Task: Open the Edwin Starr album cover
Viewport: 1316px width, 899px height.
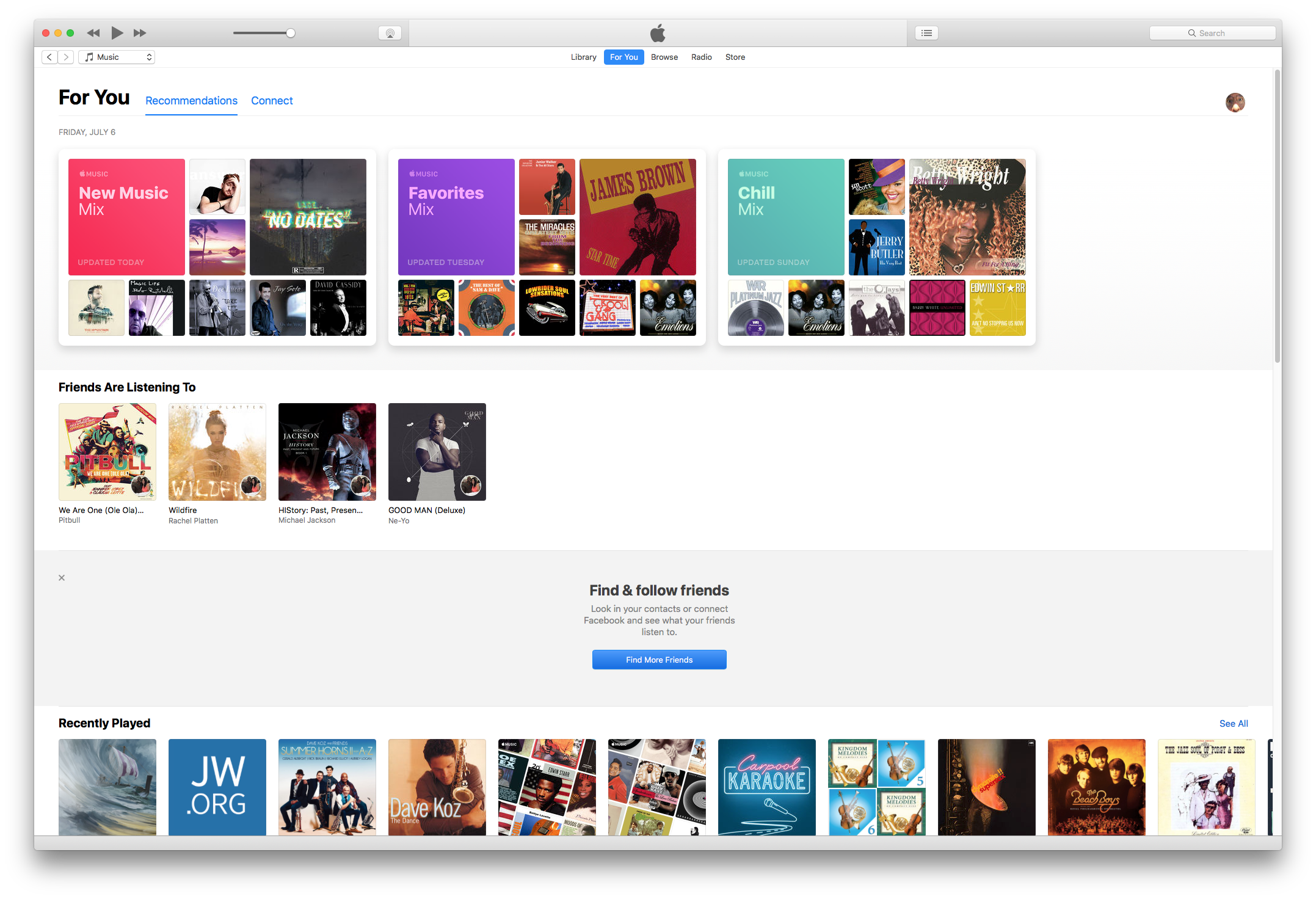Action: click(998, 308)
